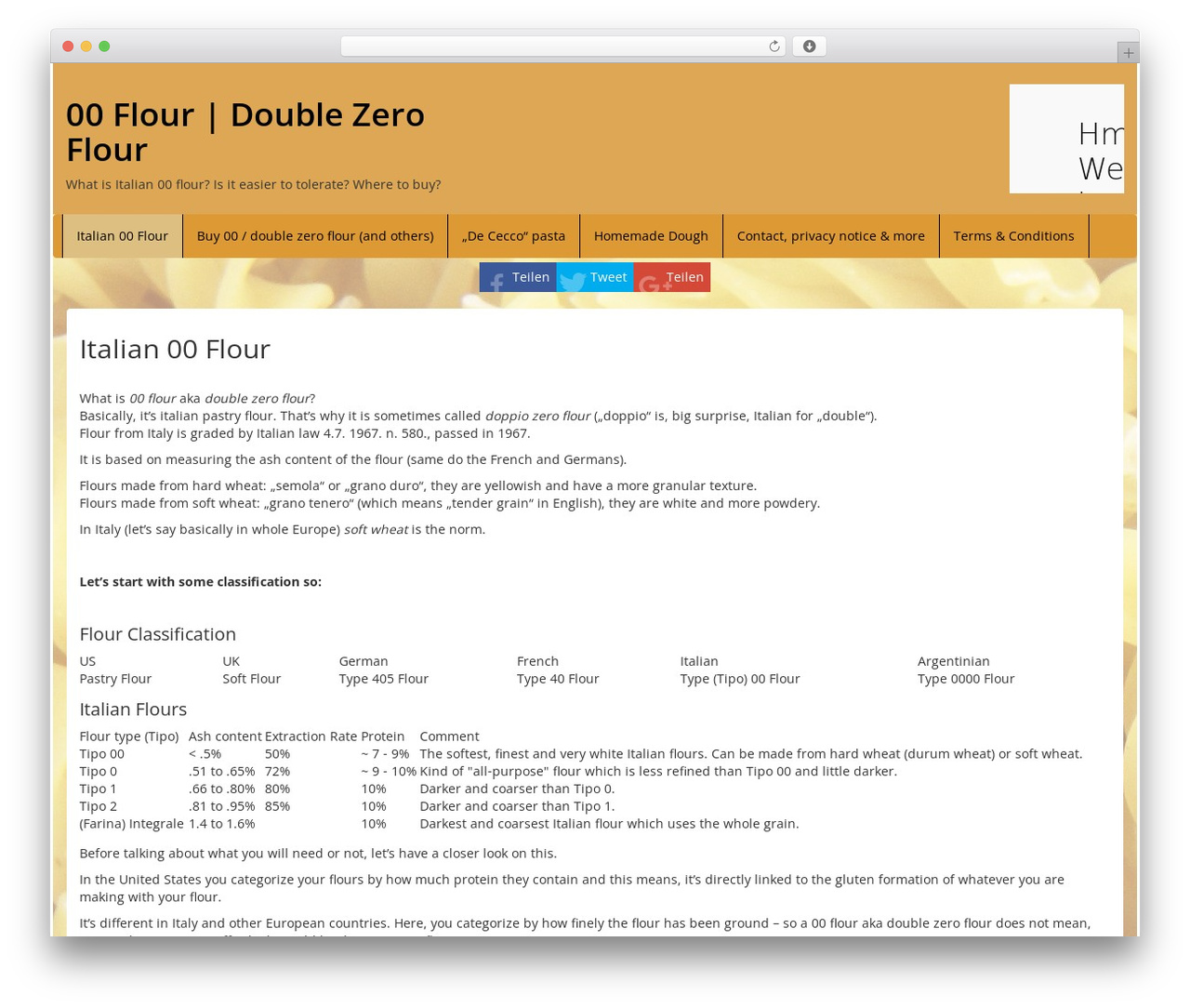Click the site tagline about Italian 00 flour
Image resolution: width=1190 pixels, height=1008 pixels.
click(253, 184)
